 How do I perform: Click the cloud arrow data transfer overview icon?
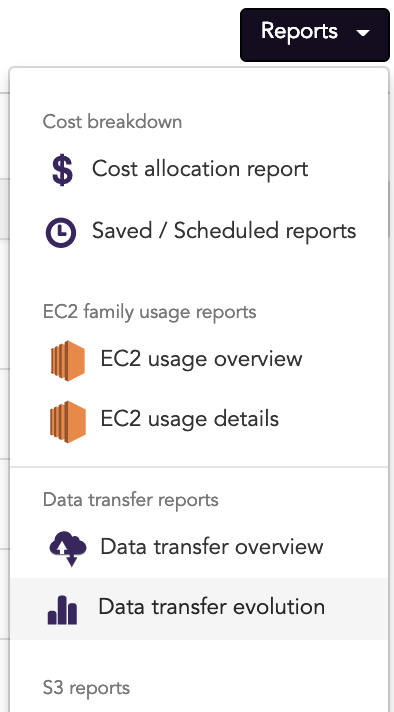tap(68, 549)
